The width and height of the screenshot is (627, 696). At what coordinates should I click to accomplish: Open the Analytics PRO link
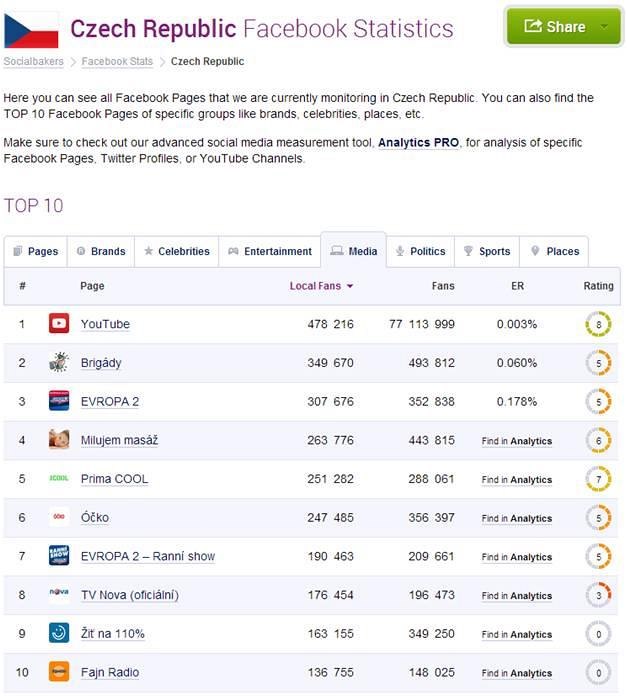pos(418,143)
